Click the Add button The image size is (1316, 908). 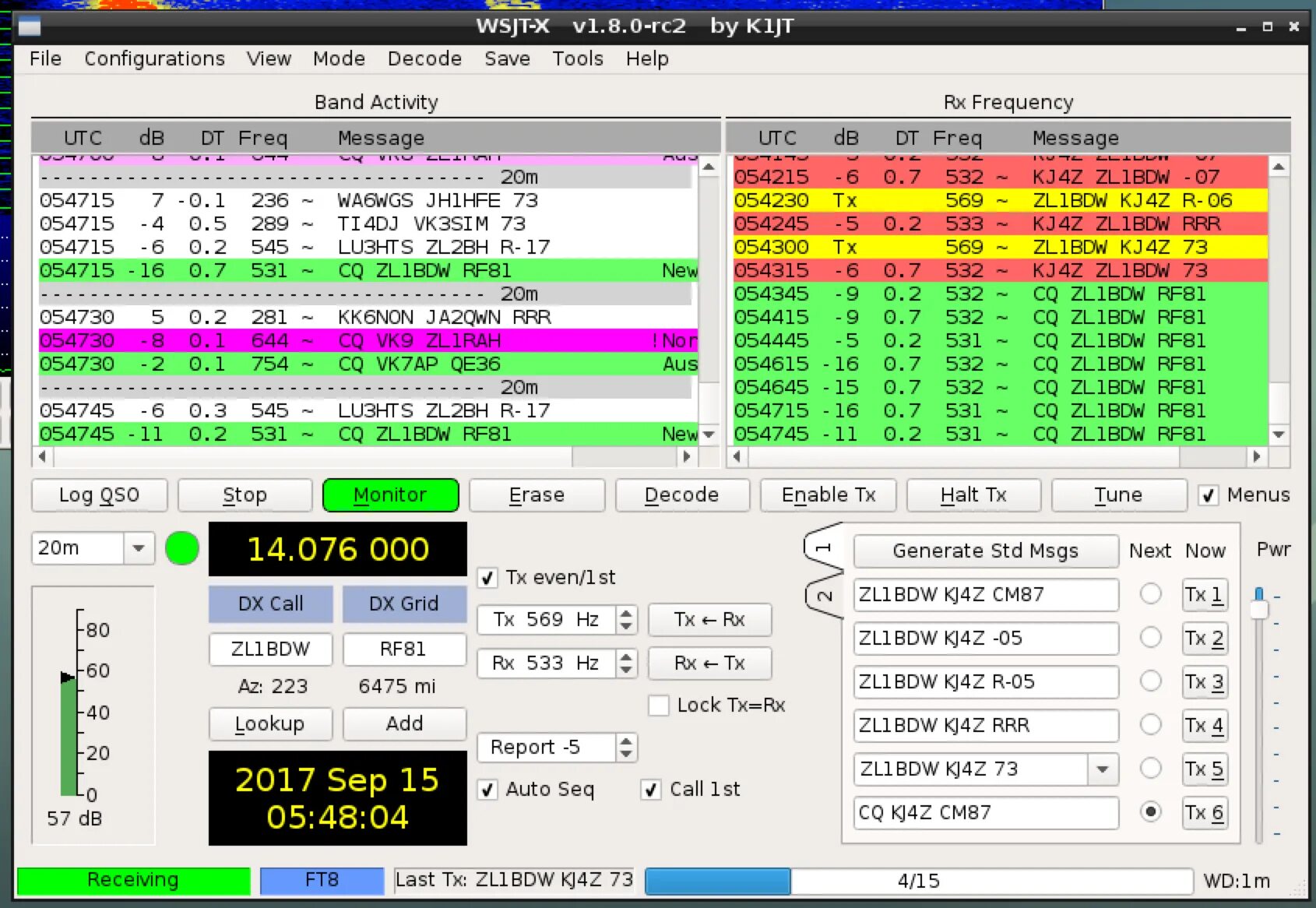(404, 724)
